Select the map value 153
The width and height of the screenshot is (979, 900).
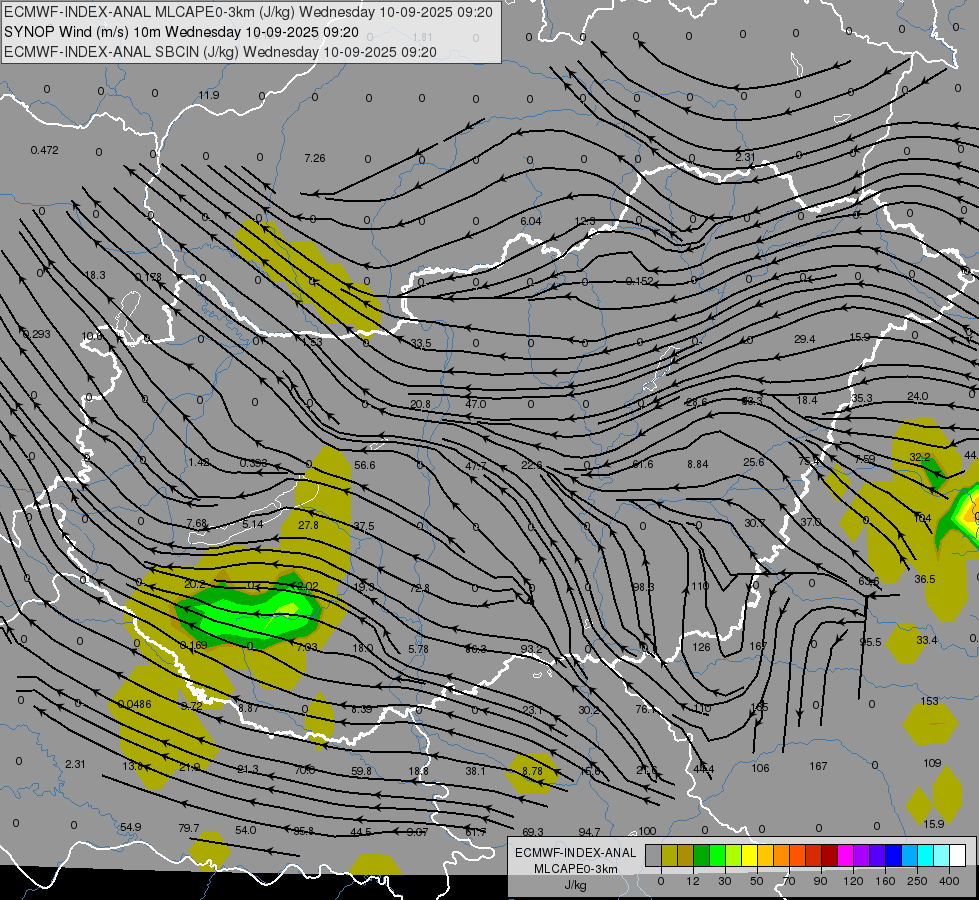(930, 701)
